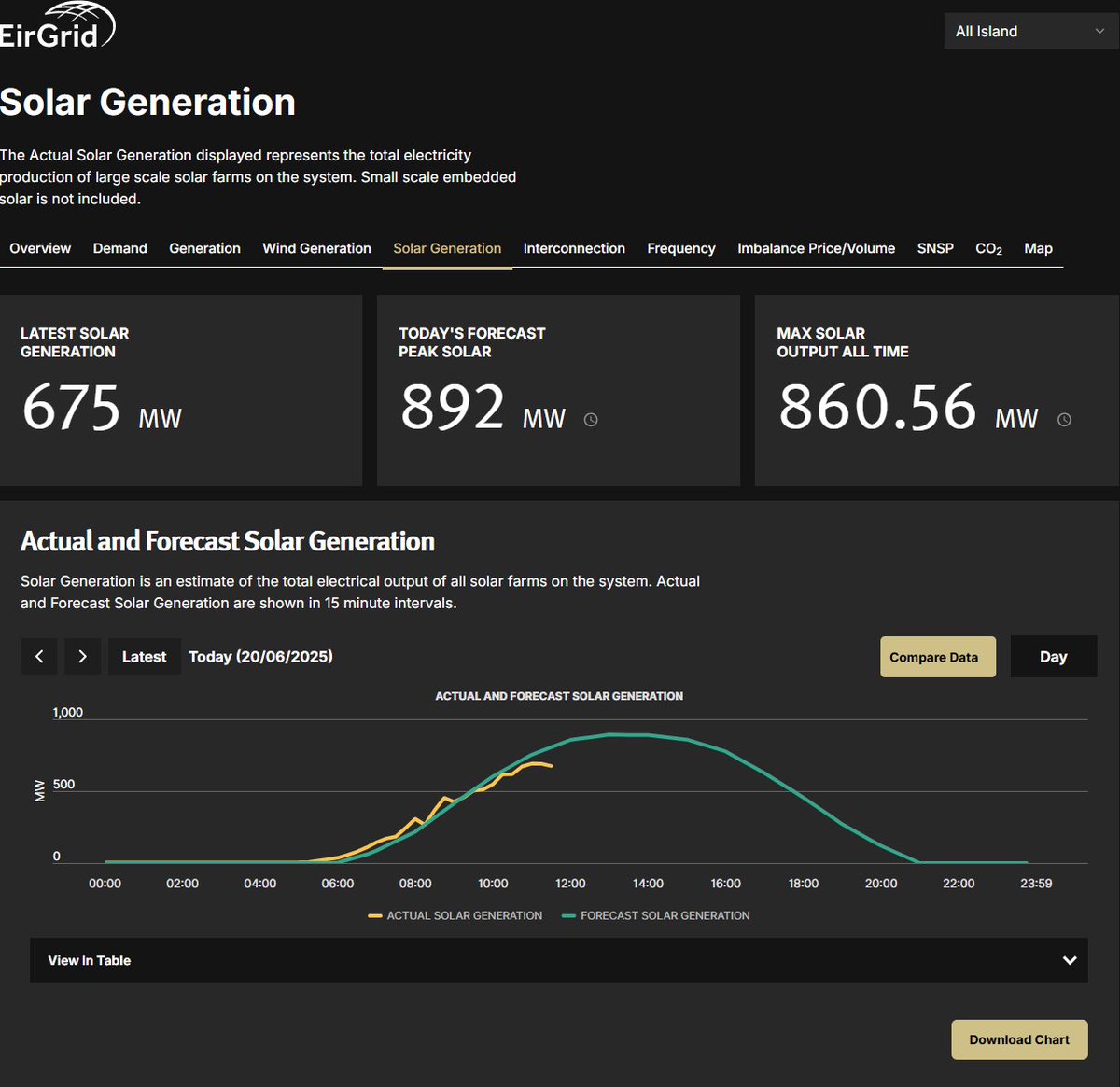Click the Day view button

point(1054,657)
